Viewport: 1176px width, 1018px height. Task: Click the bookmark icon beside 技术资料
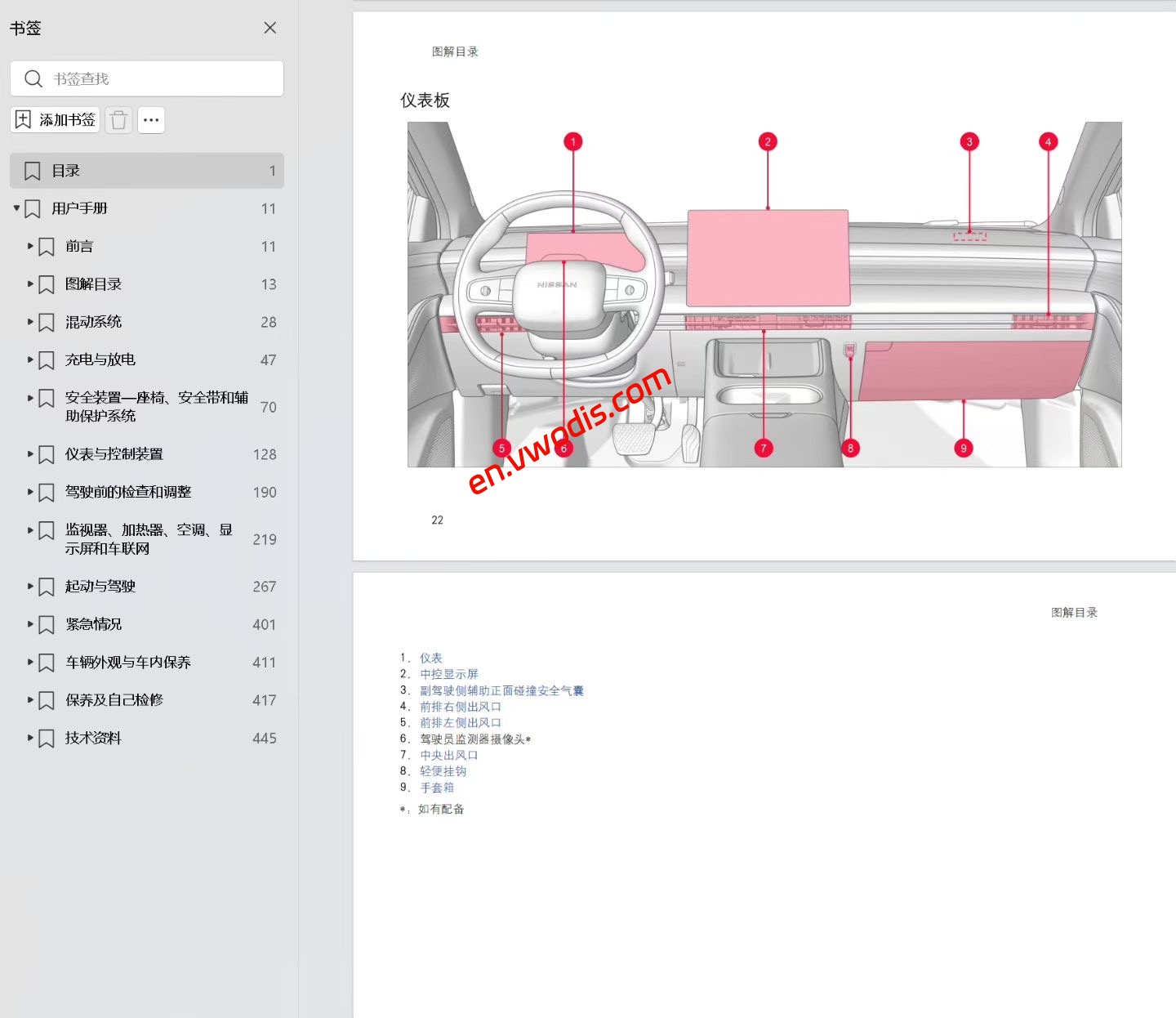[46, 738]
